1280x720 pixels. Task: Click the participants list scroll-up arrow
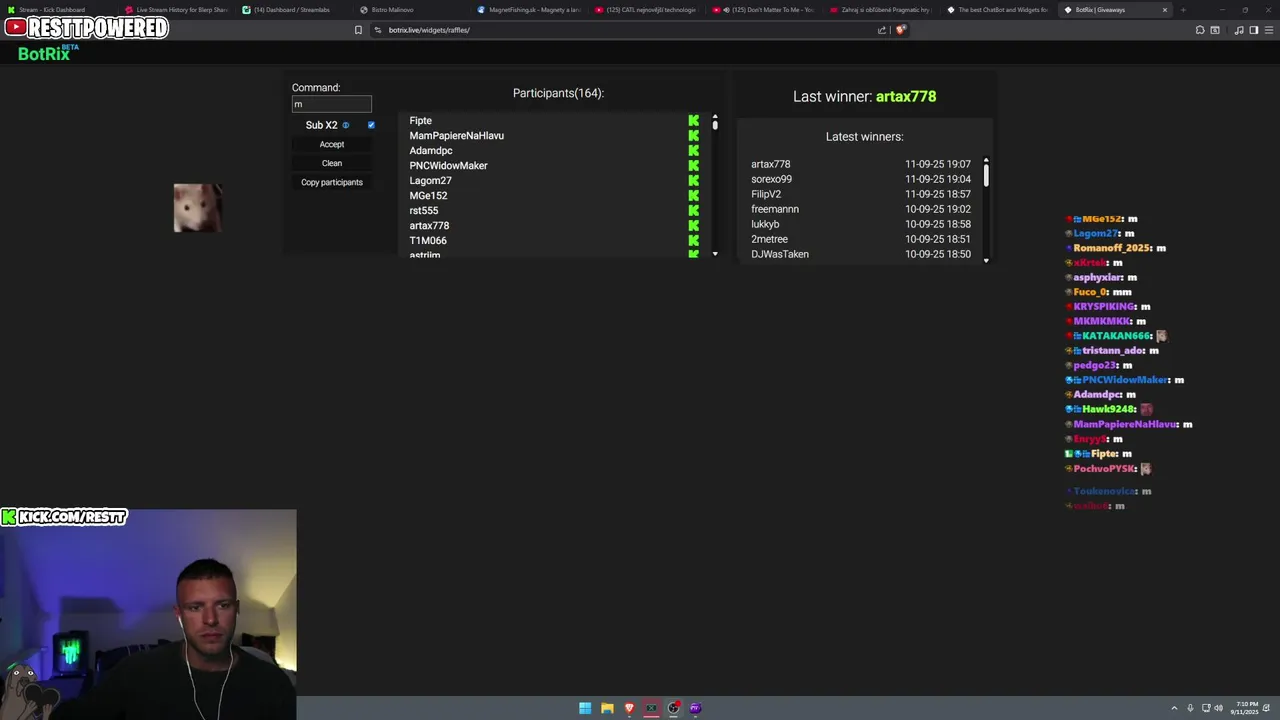click(715, 118)
